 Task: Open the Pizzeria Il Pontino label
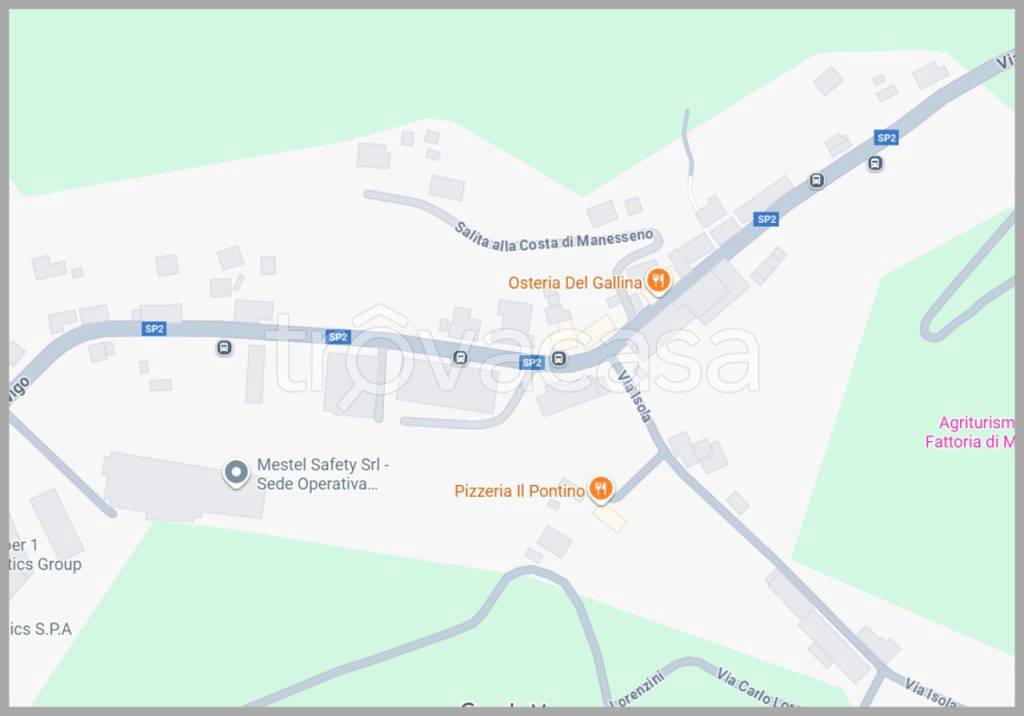pyautogui.click(x=519, y=491)
